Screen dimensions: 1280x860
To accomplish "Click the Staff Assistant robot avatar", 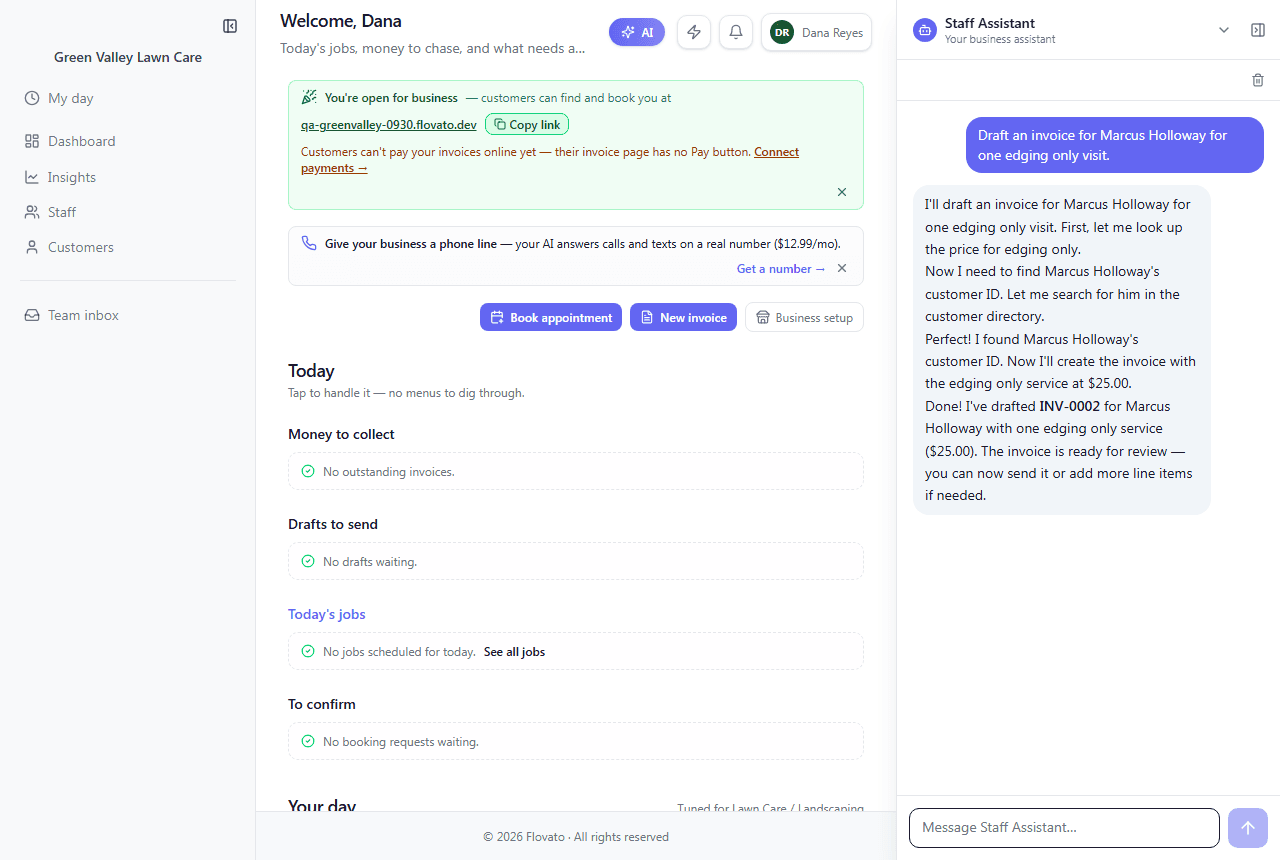I will [x=925, y=30].
